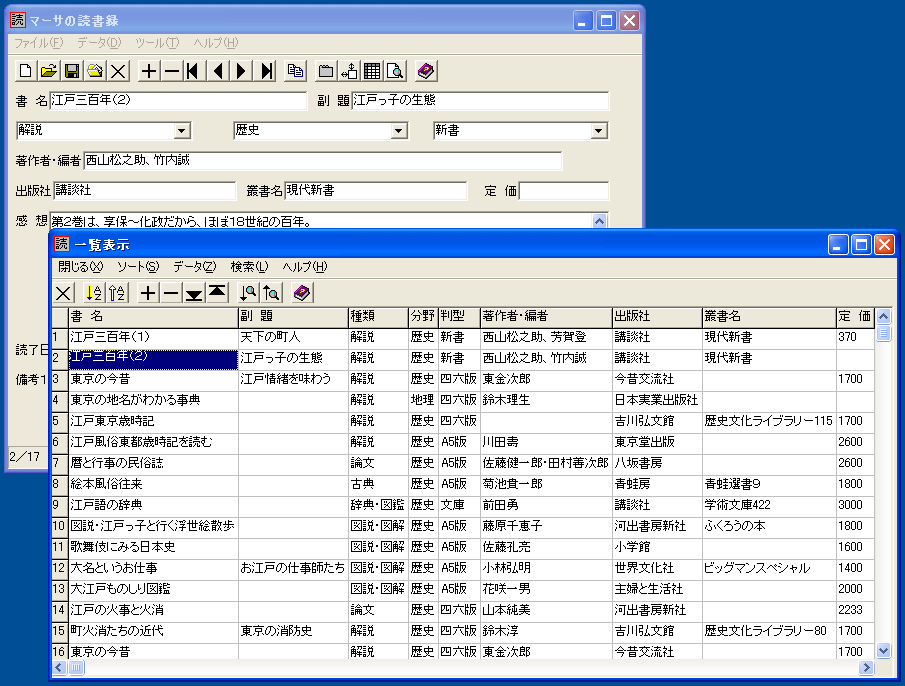
Task: Sort descending with the blue arrow A-Z icon
Action: pos(117,293)
